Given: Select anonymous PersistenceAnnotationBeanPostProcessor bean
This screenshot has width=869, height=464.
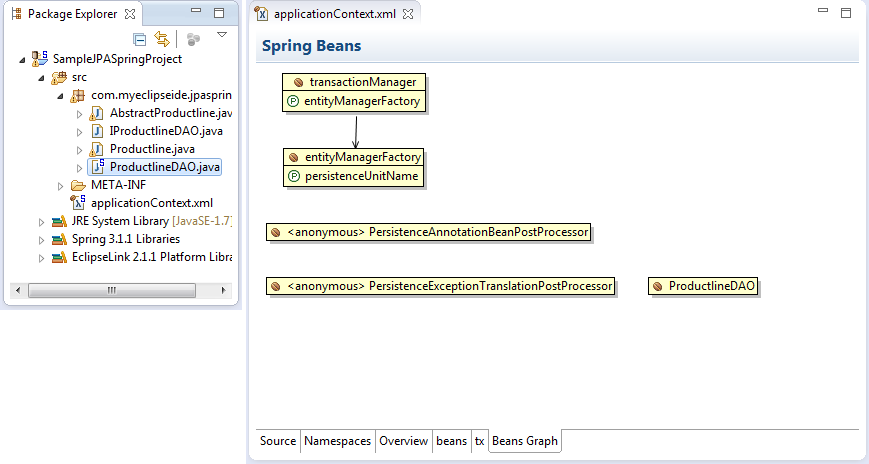Looking at the screenshot, I should 428,232.
